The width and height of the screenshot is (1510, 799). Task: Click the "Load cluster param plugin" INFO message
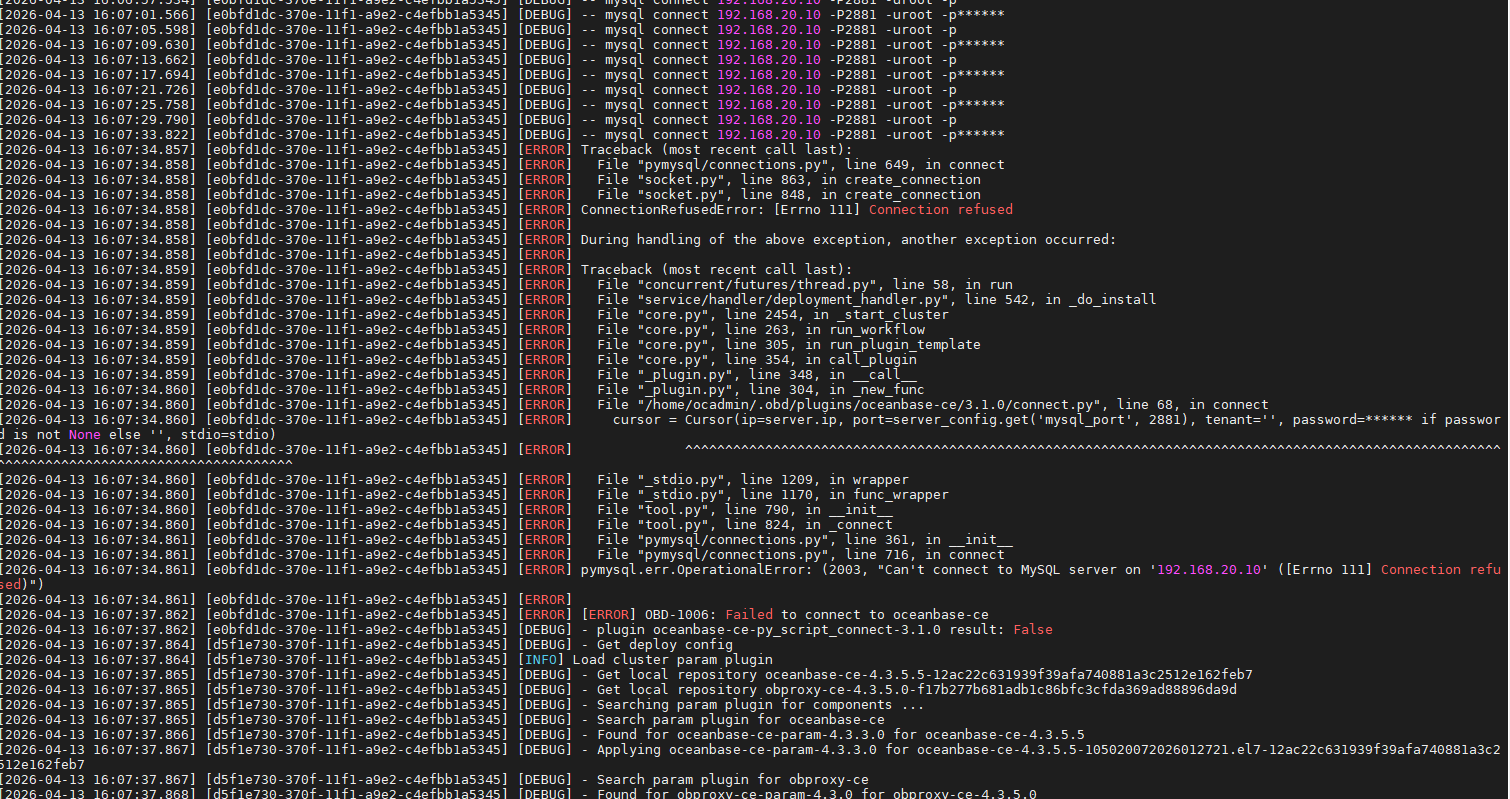pyautogui.click(x=672, y=660)
